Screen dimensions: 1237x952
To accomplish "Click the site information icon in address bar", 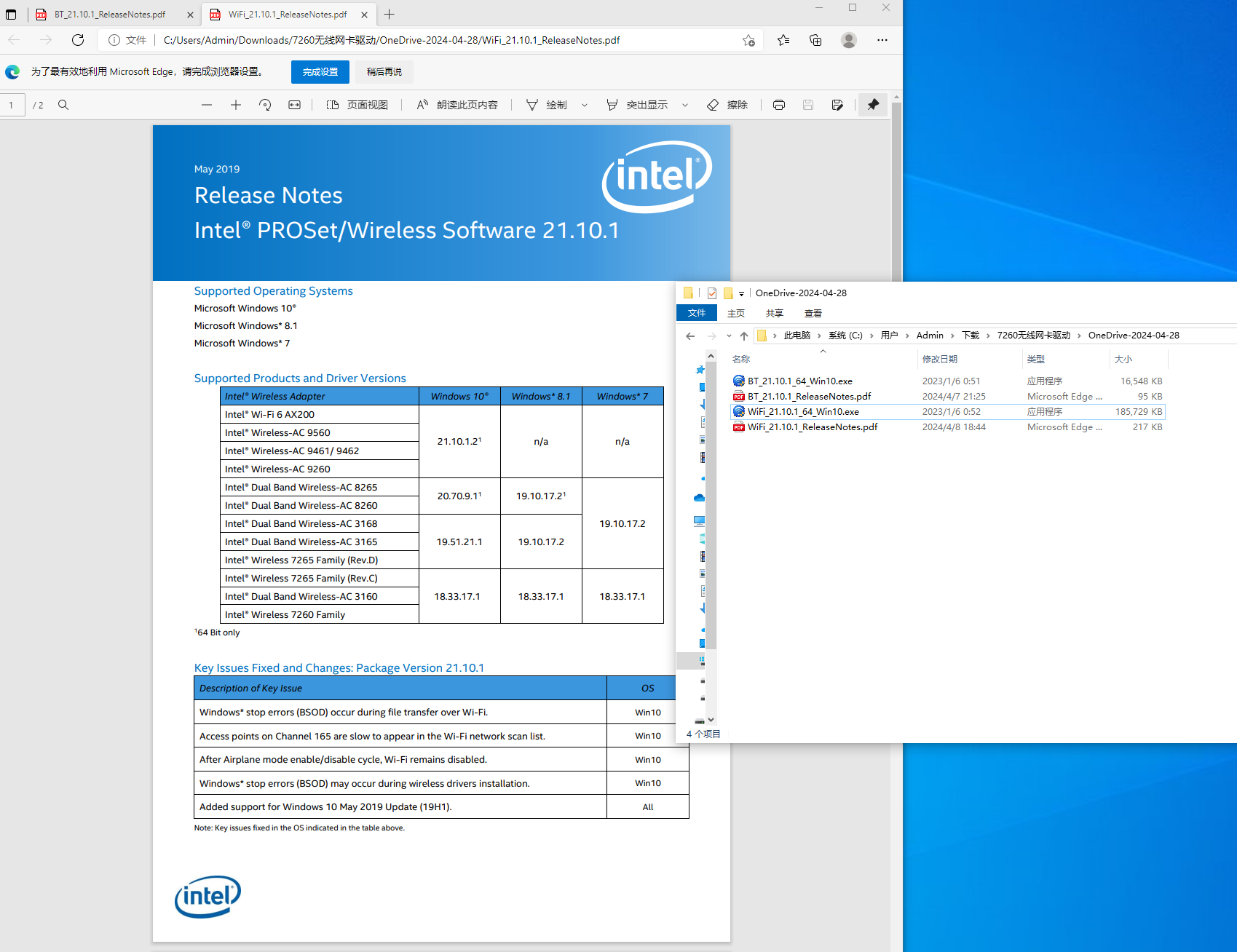I will click(x=114, y=40).
